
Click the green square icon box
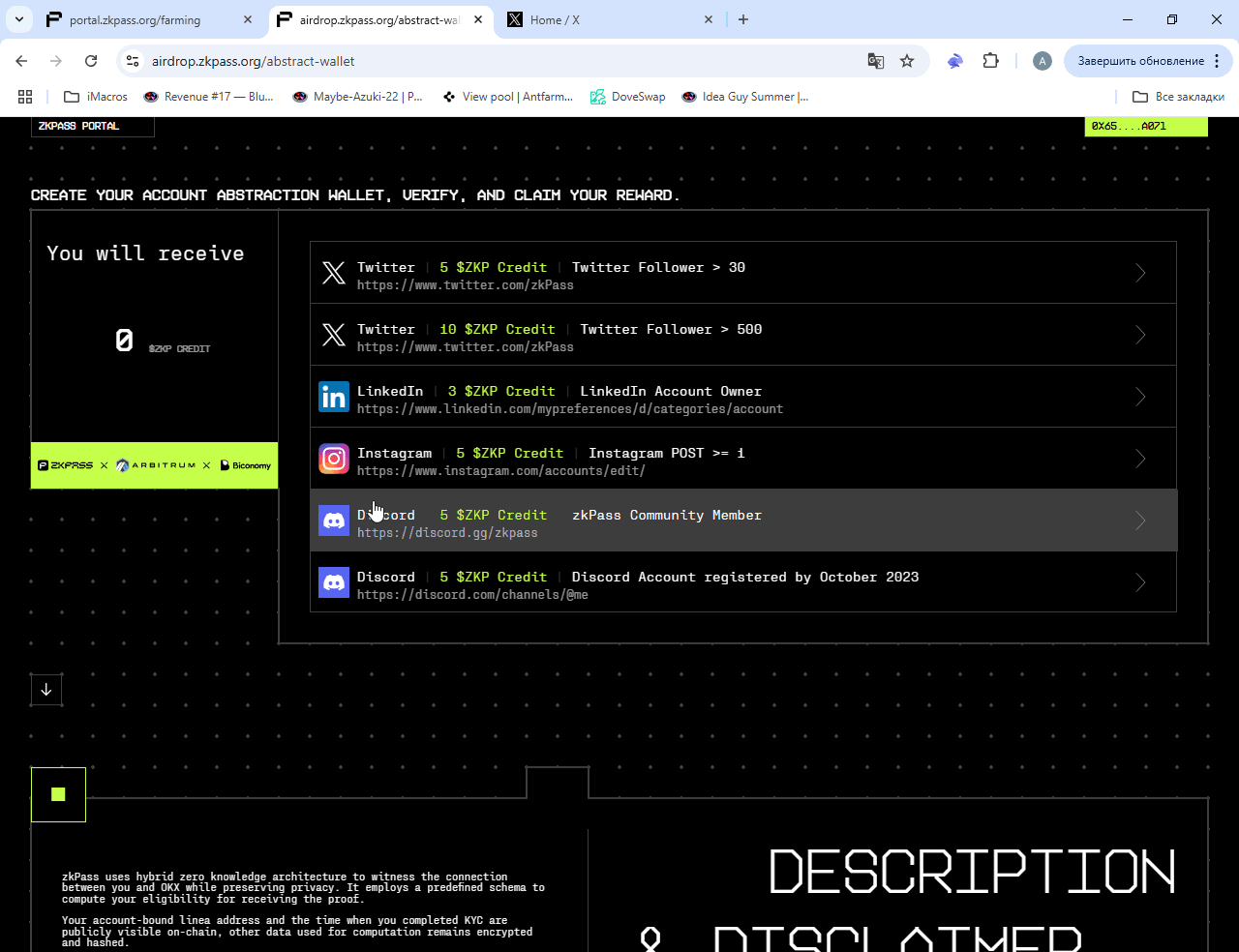(58, 794)
